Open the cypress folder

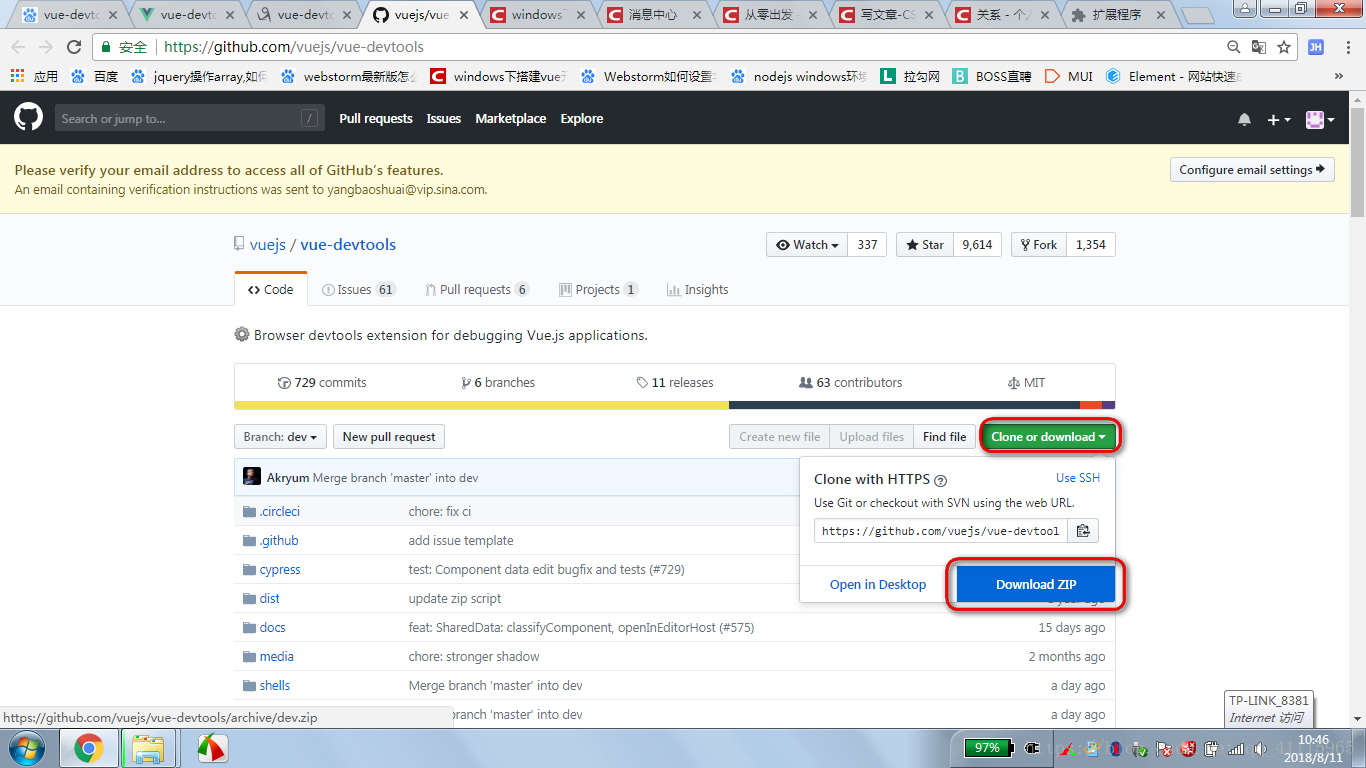click(280, 569)
